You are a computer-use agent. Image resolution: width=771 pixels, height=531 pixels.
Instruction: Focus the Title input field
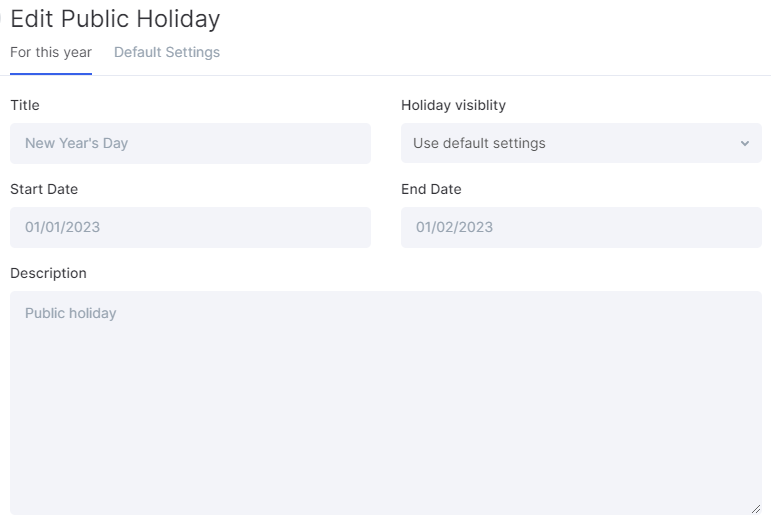point(190,144)
